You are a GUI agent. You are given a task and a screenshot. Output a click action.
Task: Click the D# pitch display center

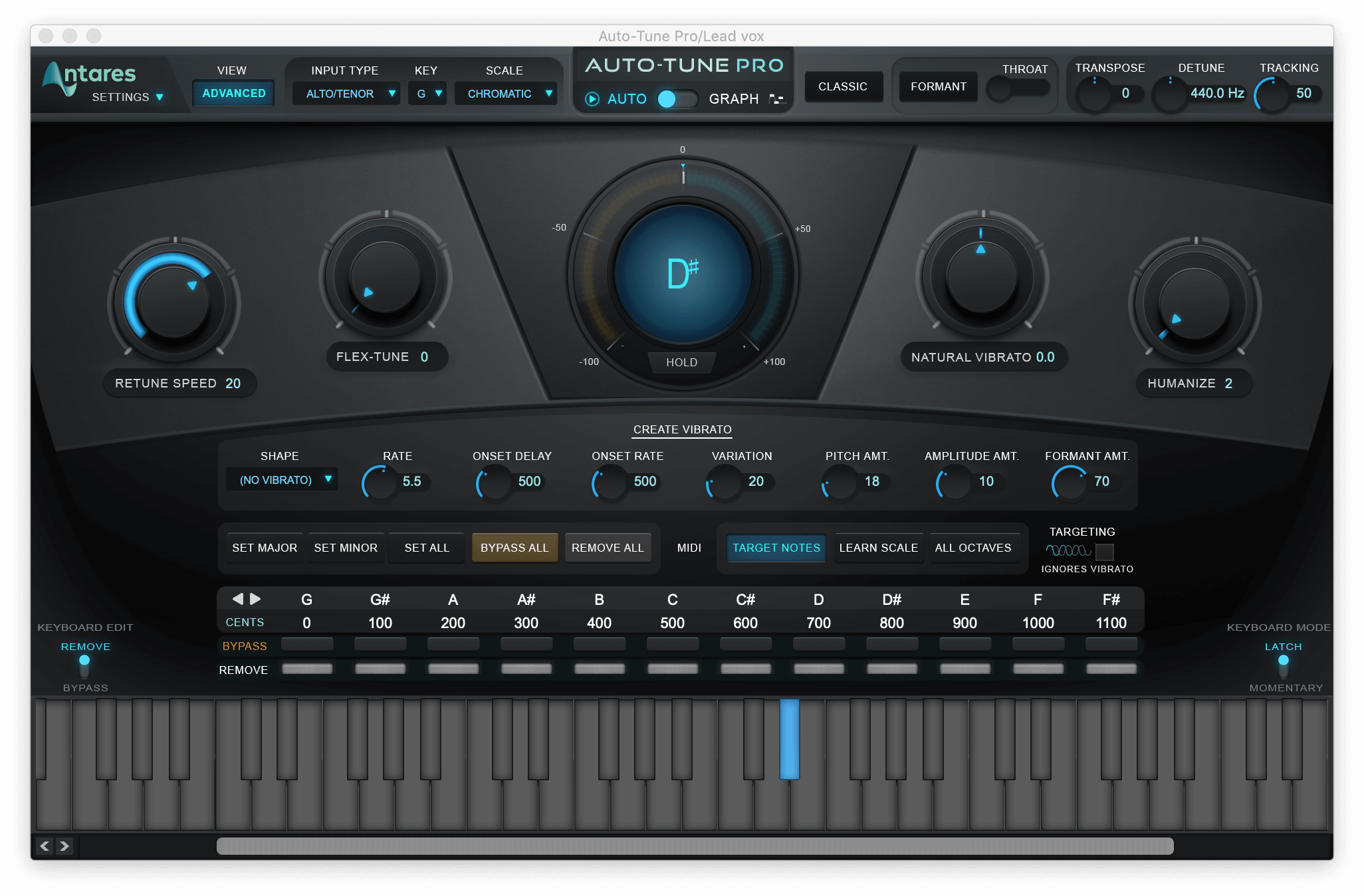tap(683, 274)
